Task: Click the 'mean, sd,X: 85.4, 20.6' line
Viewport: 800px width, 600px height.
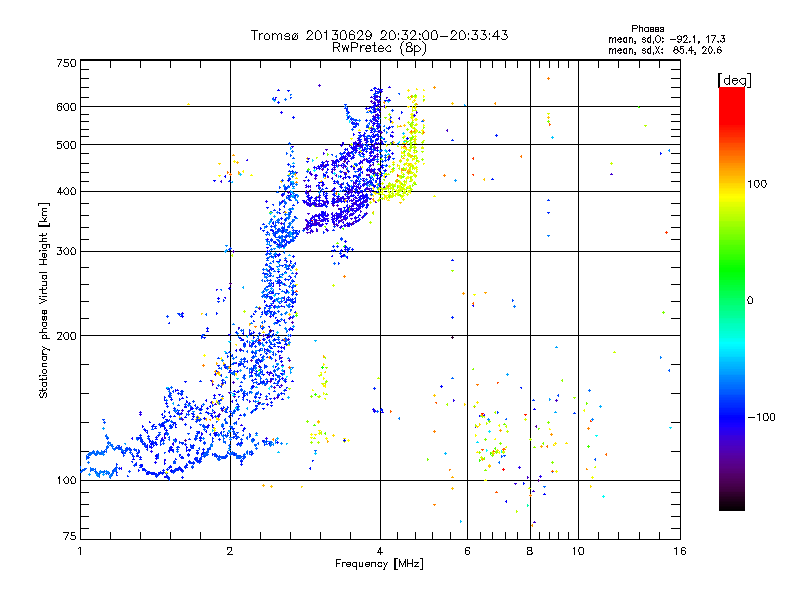Action: pyautogui.click(x=665, y=50)
